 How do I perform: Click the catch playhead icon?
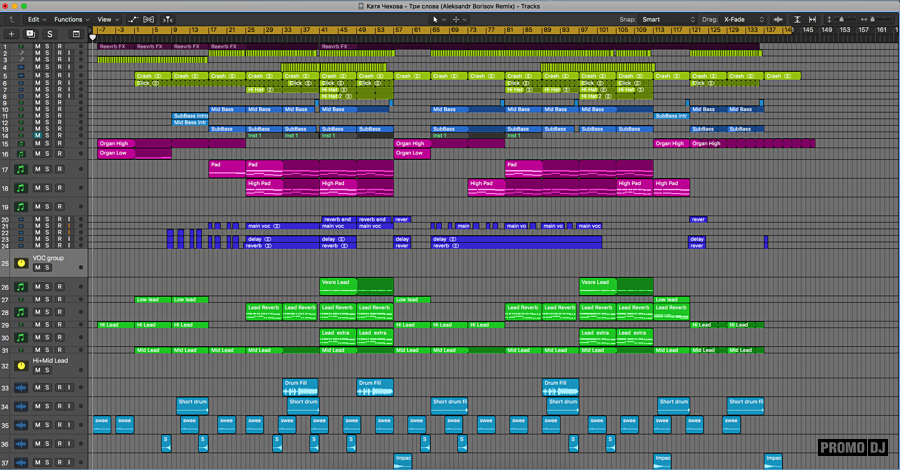tap(168, 19)
